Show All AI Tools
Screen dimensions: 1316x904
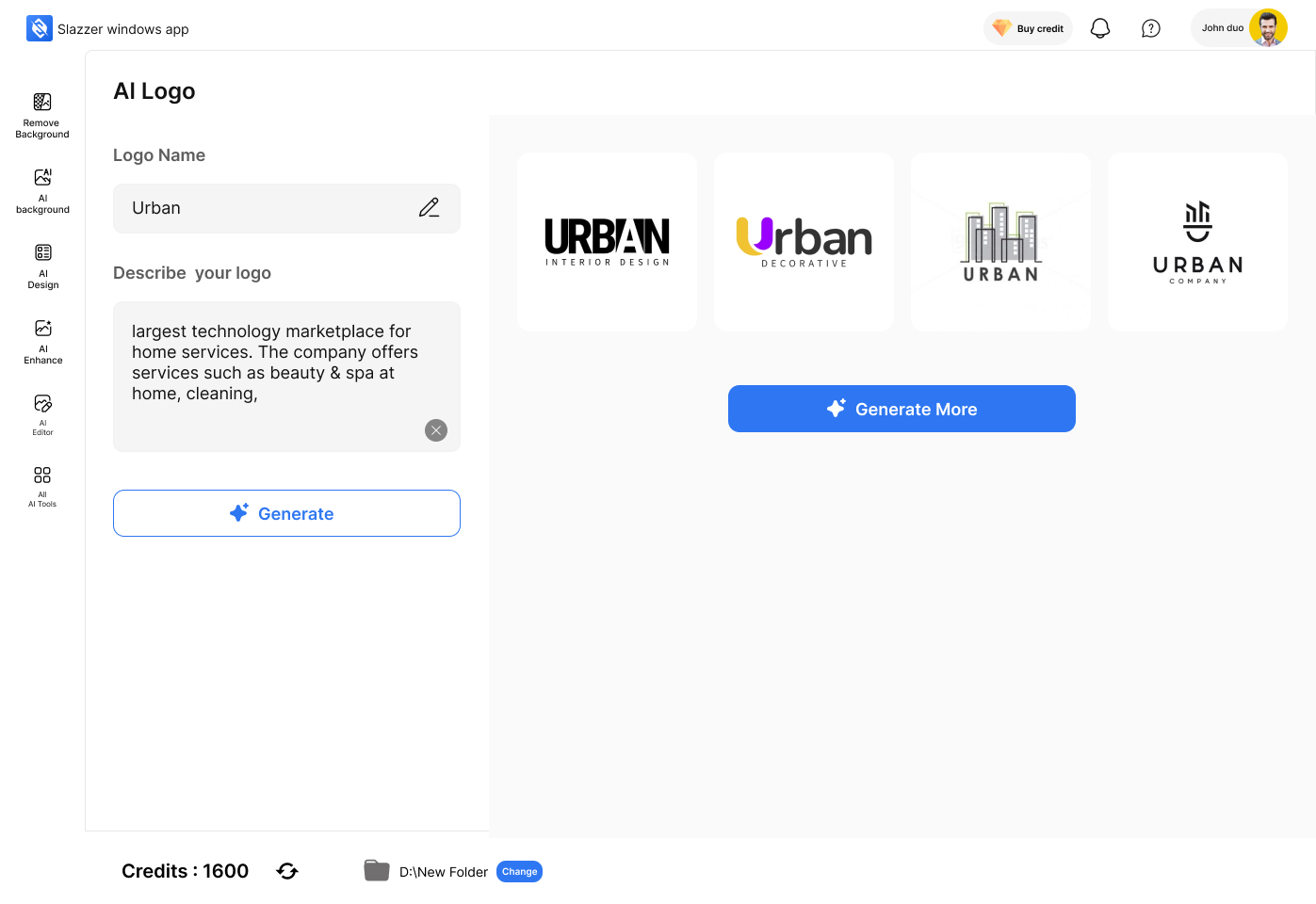42,486
